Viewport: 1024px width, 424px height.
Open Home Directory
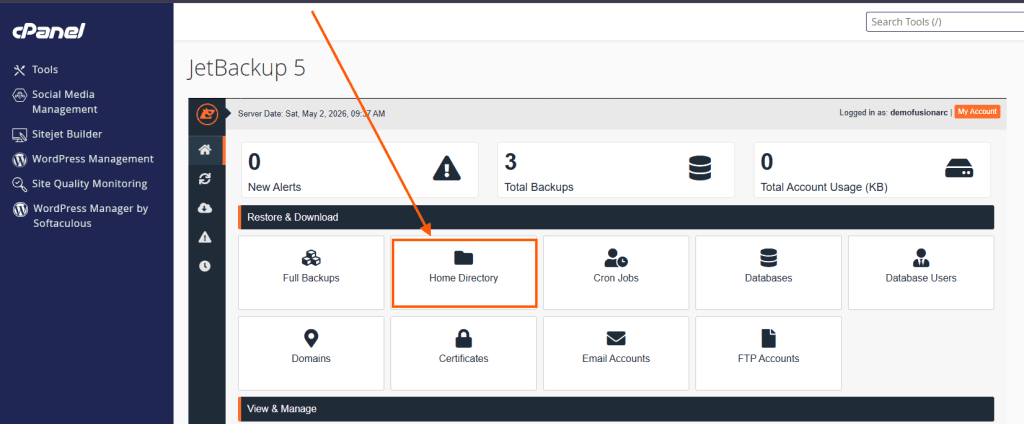point(464,272)
